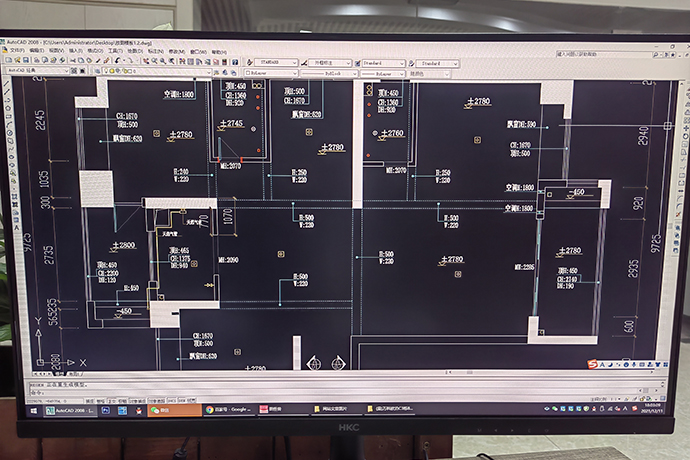Click the Workspace settings icon

pos(73,71)
